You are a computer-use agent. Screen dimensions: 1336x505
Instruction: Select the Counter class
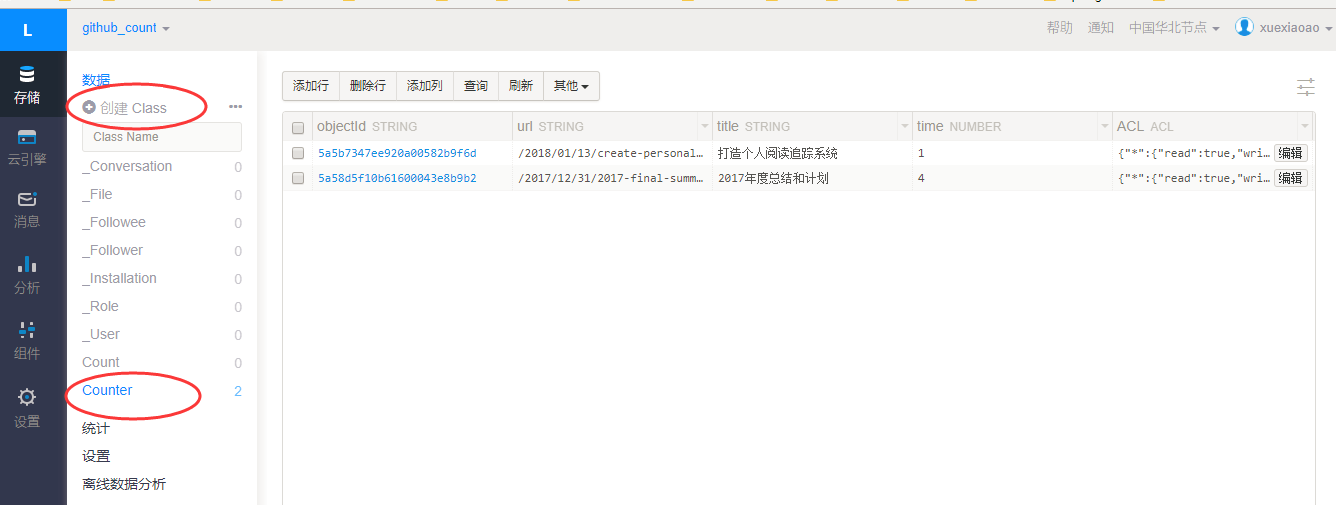(x=107, y=390)
